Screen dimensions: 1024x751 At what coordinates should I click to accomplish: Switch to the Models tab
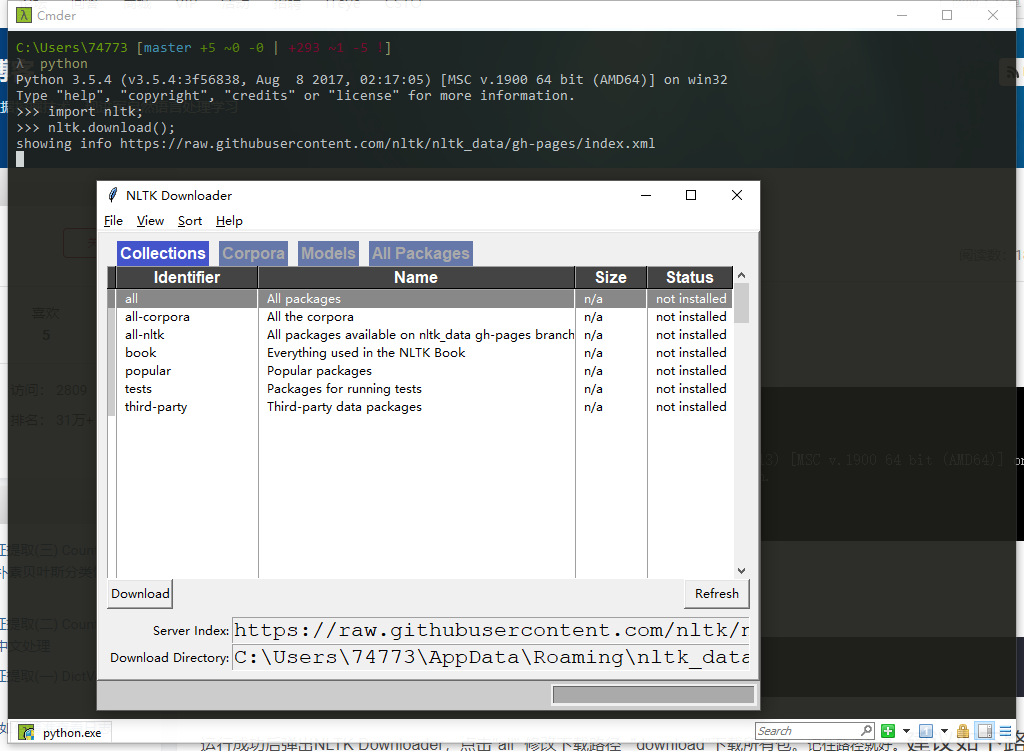(328, 253)
